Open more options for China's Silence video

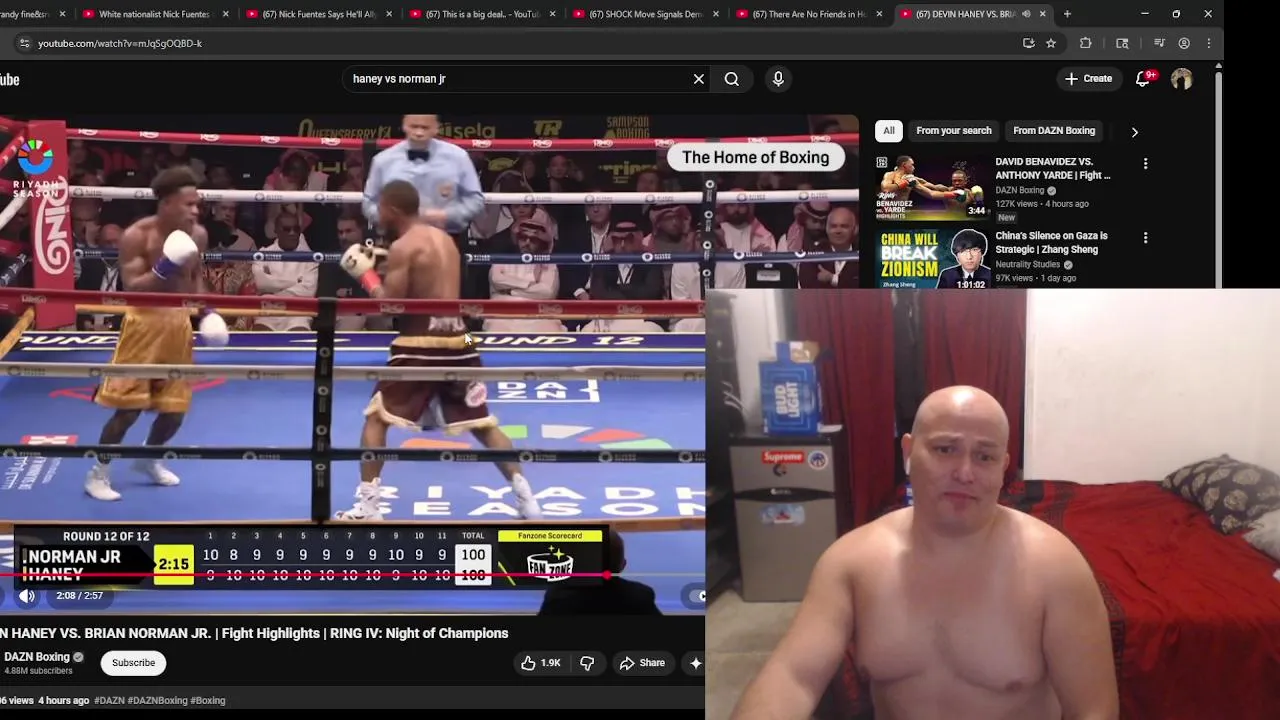coord(1146,238)
